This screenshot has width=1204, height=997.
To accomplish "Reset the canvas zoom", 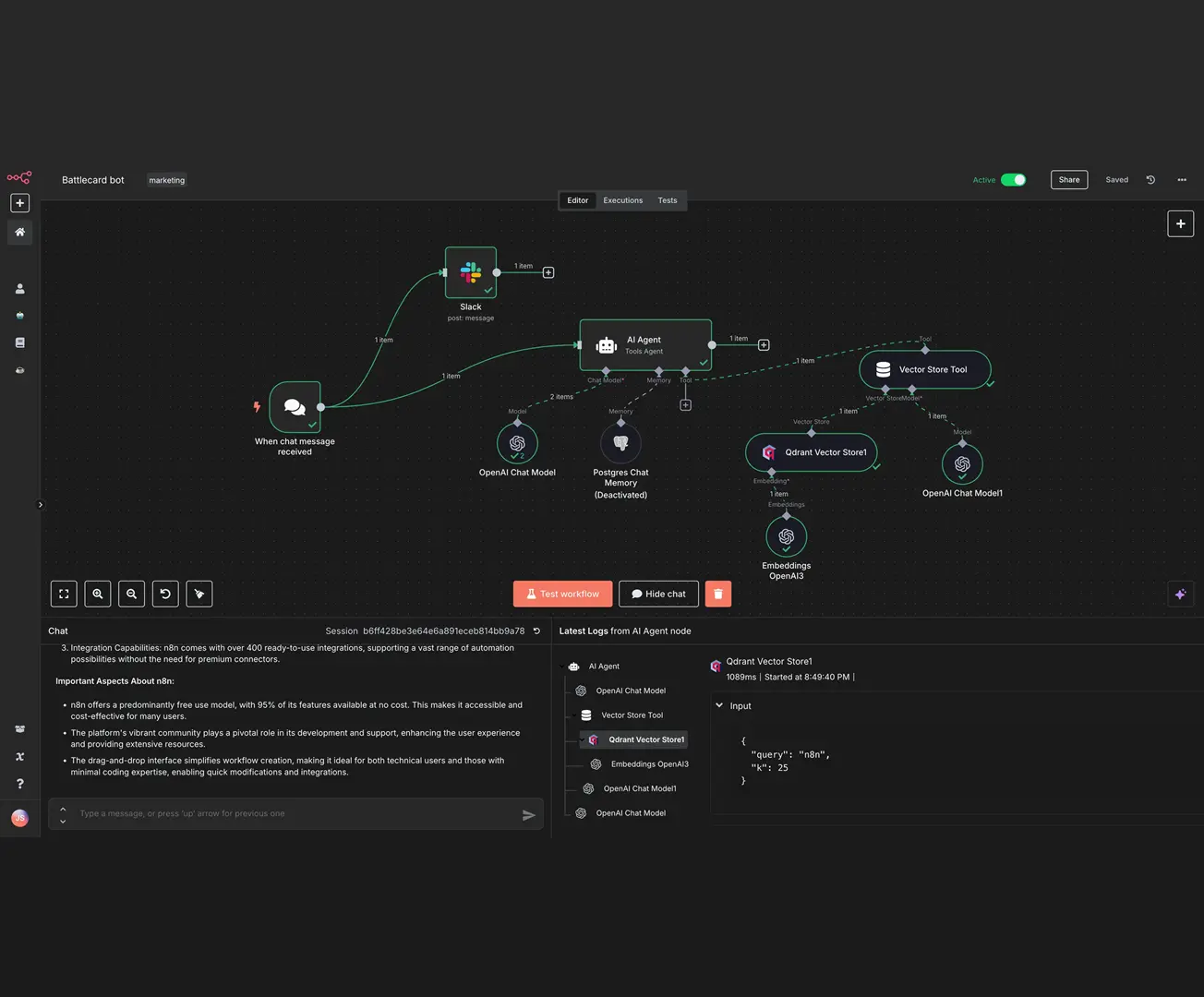I will pyautogui.click(x=165, y=594).
